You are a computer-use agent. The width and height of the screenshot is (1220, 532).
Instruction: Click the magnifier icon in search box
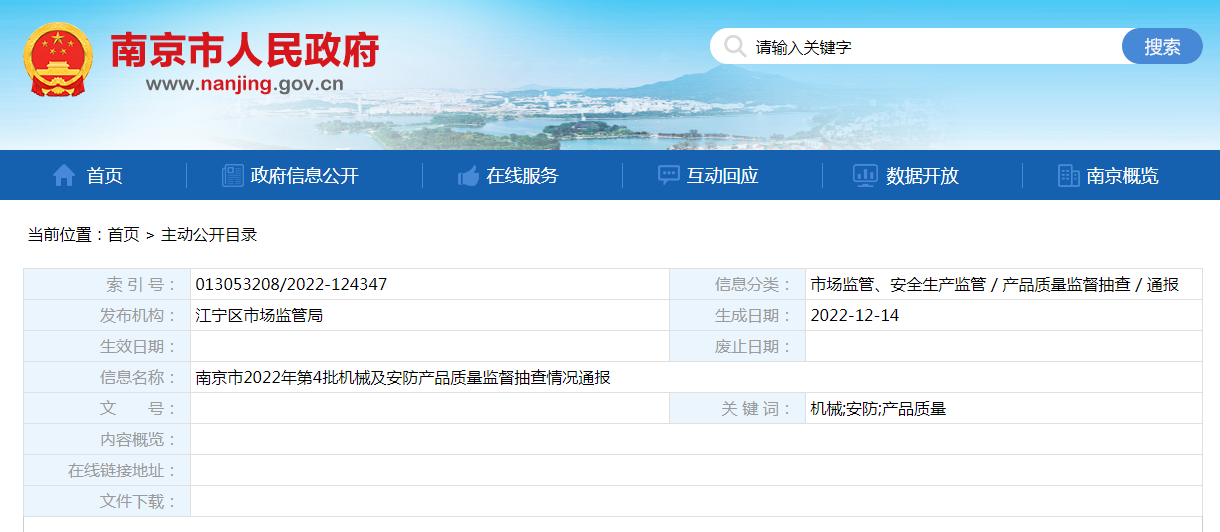(x=735, y=46)
